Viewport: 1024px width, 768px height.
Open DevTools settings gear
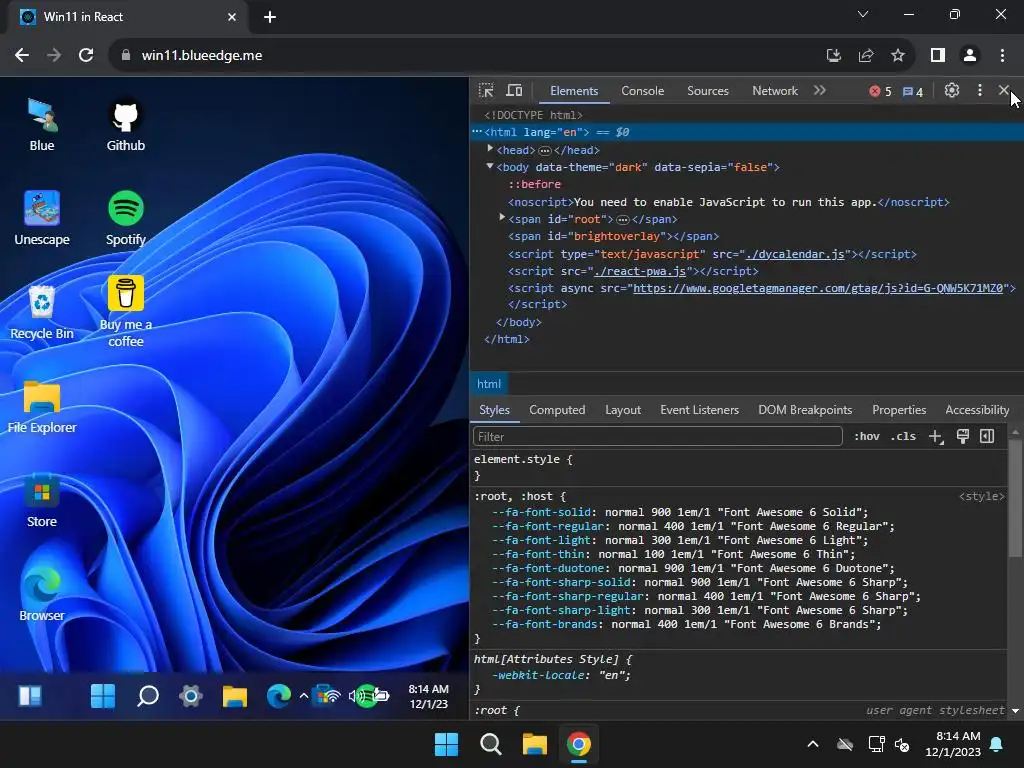952,91
